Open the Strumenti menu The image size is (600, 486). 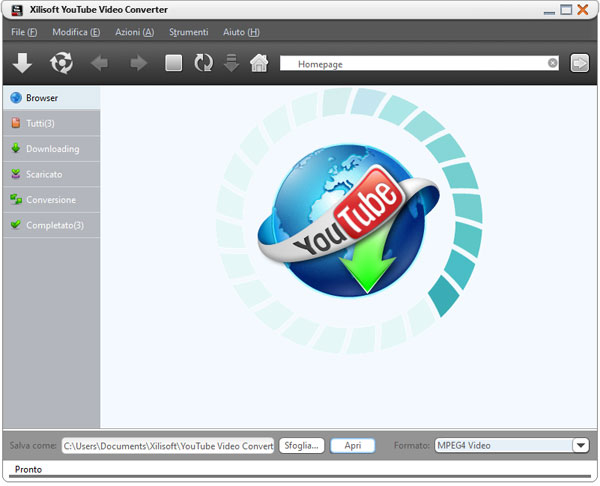[x=189, y=32]
